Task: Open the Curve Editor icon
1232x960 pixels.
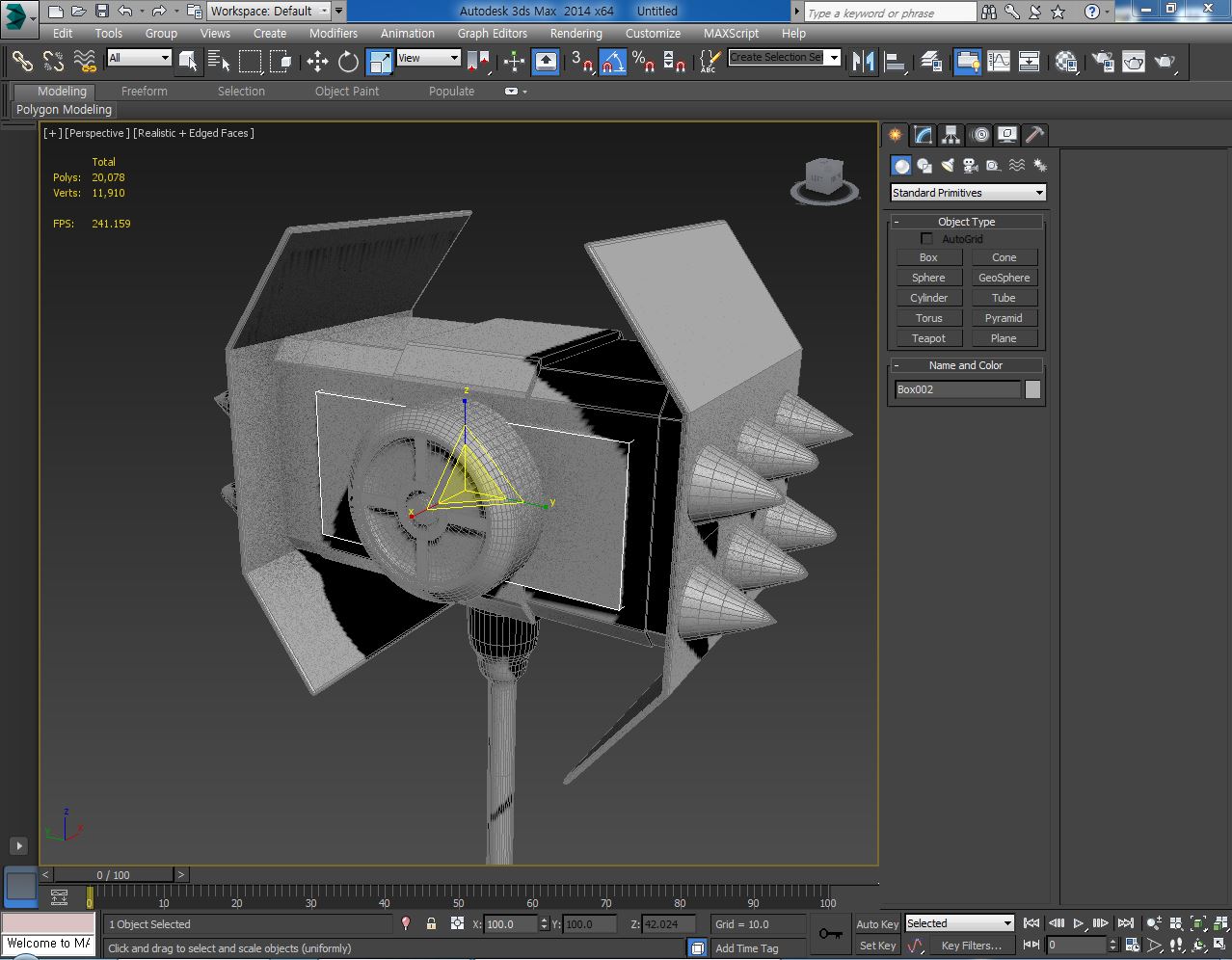Action: pos(999,62)
